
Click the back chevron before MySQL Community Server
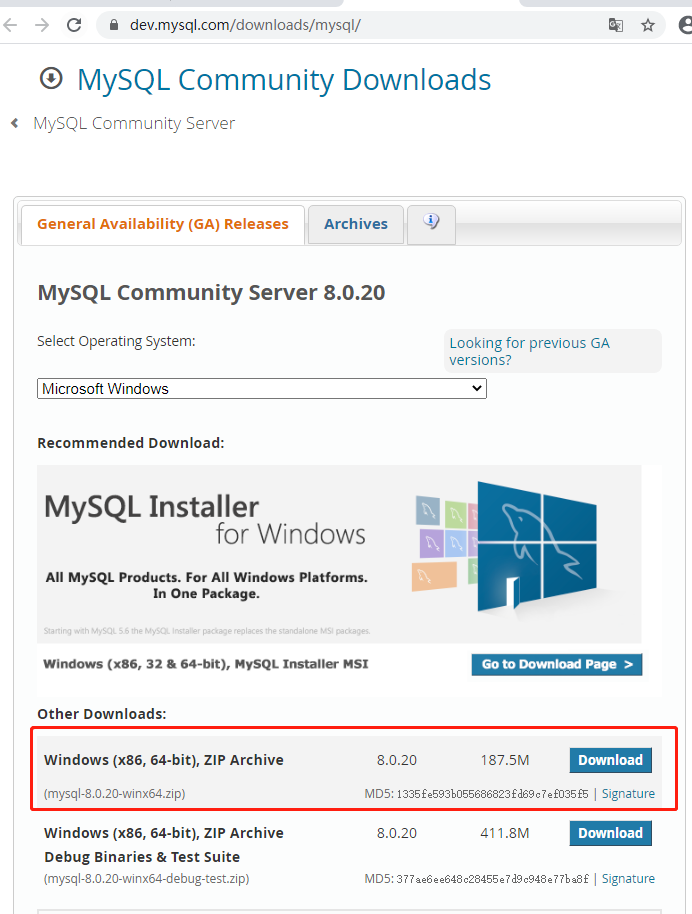15,123
